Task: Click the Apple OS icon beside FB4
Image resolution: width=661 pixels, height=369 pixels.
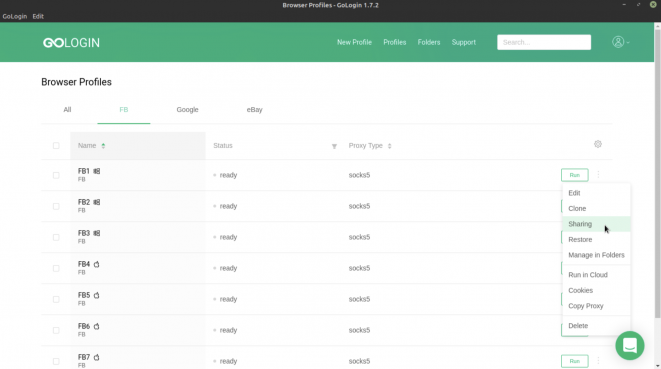Action: (x=97, y=264)
